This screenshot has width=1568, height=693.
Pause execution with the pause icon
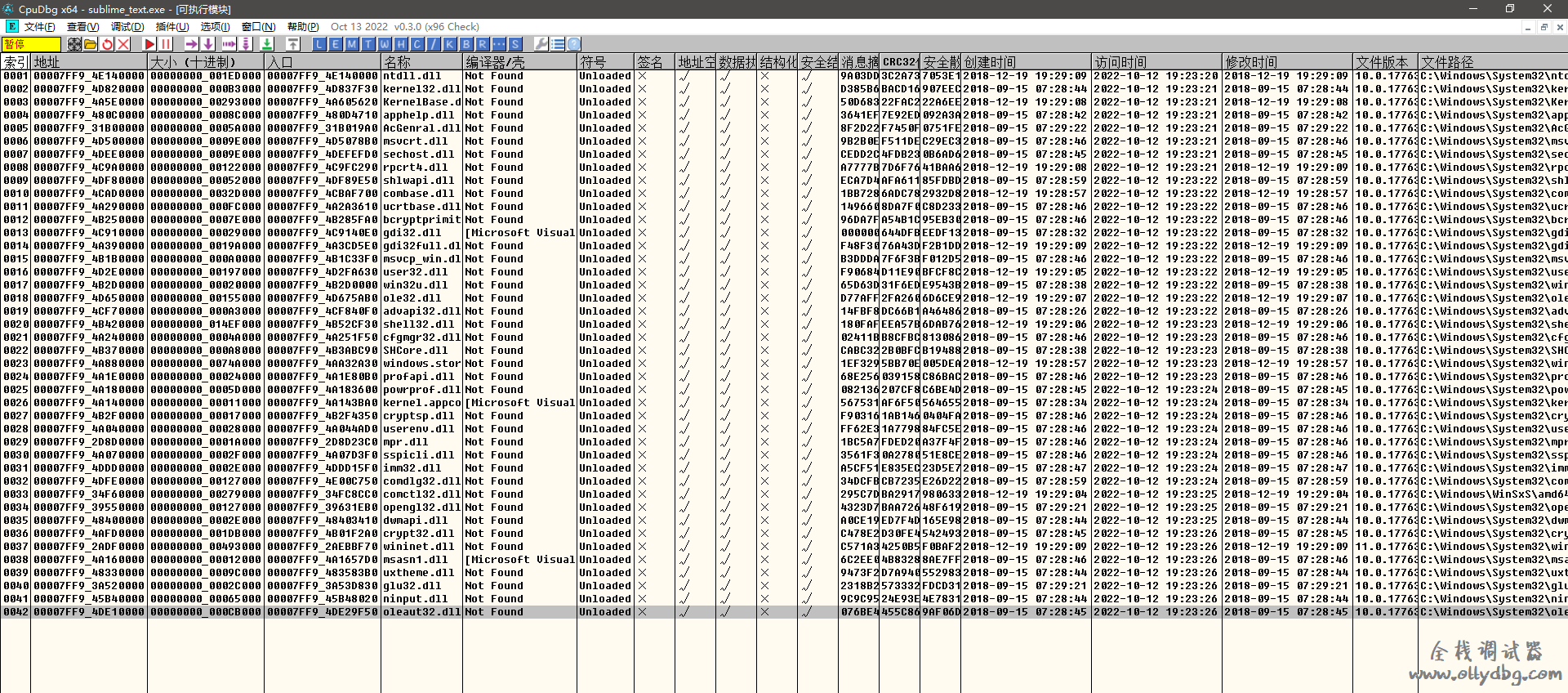(x=166, y=44)
